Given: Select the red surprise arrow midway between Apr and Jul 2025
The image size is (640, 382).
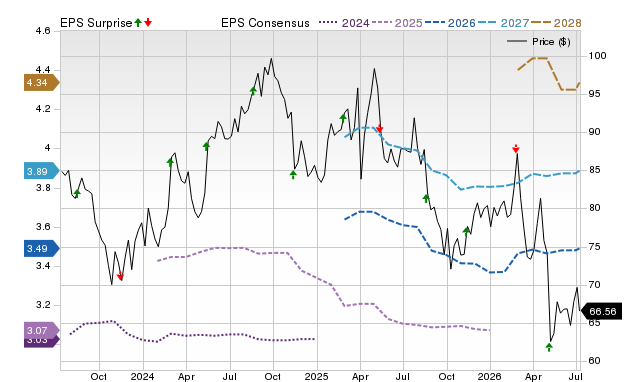Looking at the screenshot, I should coord(380,129).
